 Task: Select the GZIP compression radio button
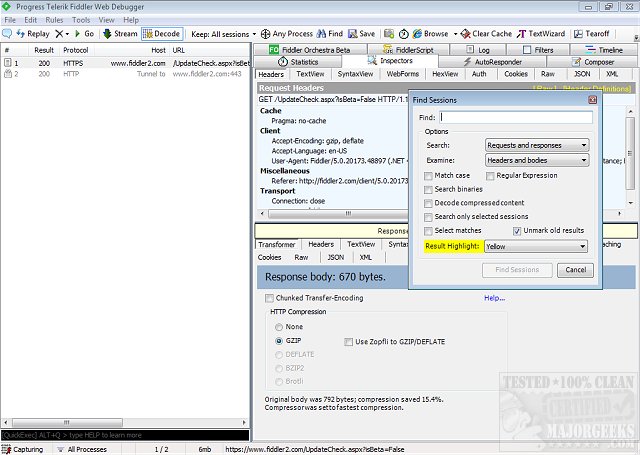click(279, 341)
